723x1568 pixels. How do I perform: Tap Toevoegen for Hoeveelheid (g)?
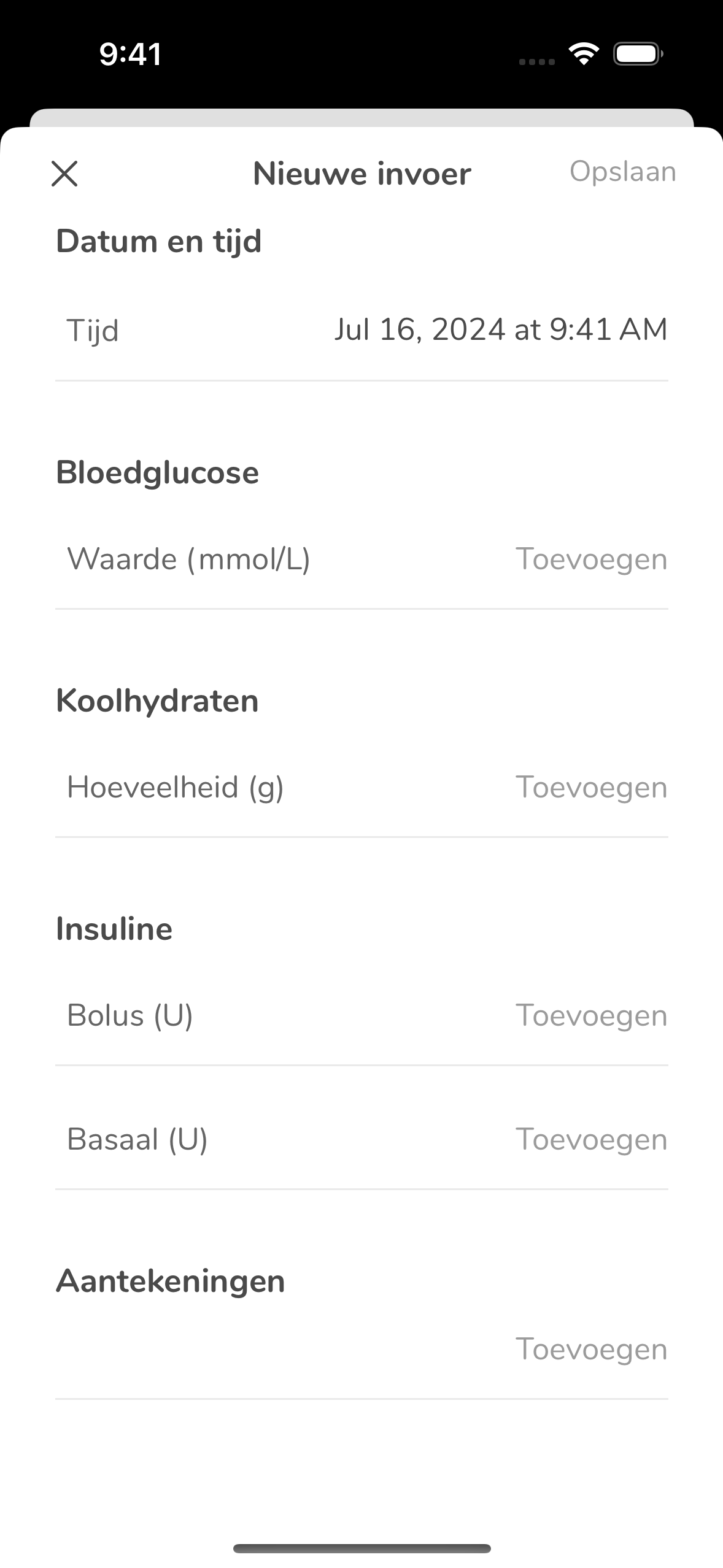point(591,787)
